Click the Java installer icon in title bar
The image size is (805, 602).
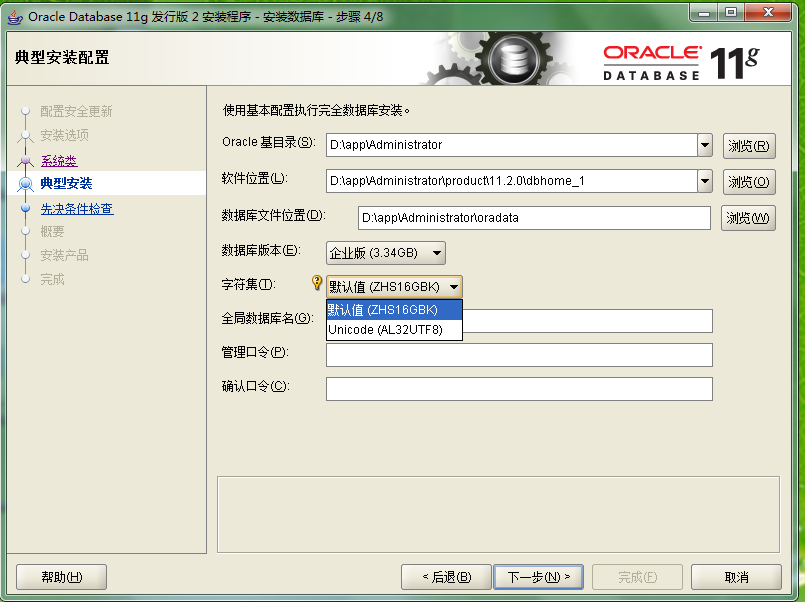click(x=15, y=17)
